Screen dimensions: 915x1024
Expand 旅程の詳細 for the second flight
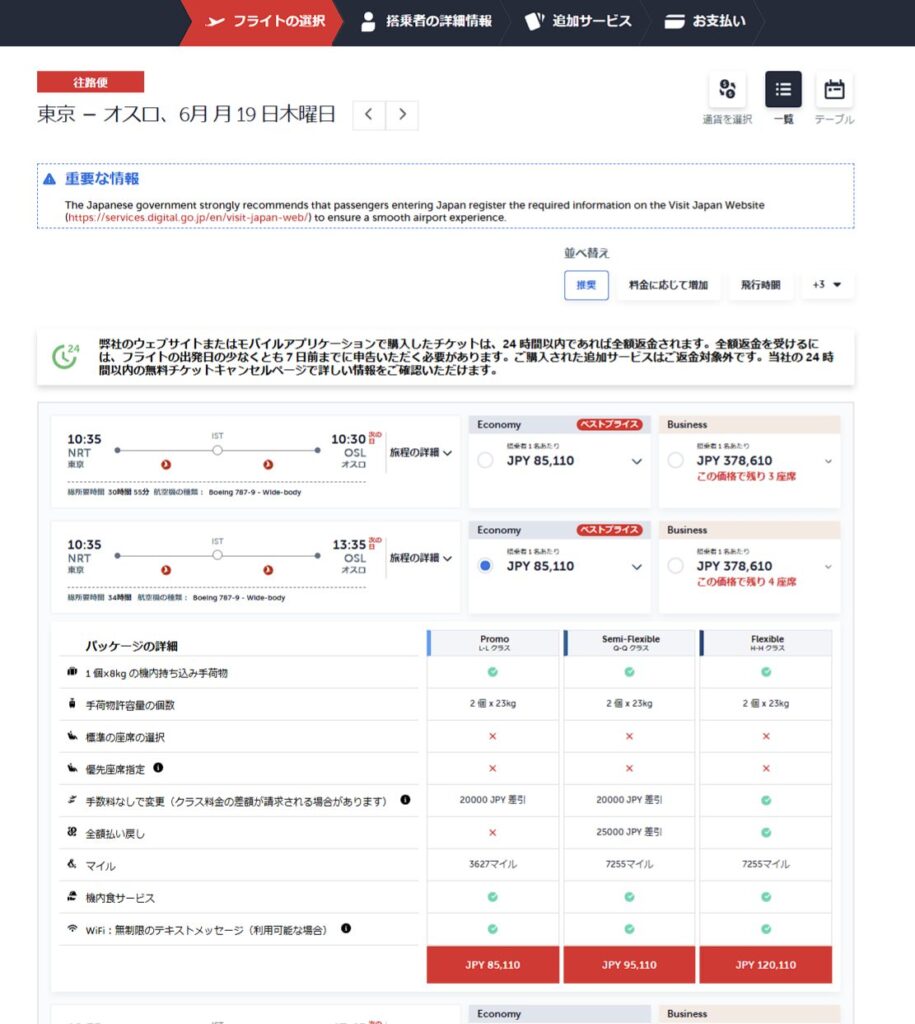tap(420, 558)
